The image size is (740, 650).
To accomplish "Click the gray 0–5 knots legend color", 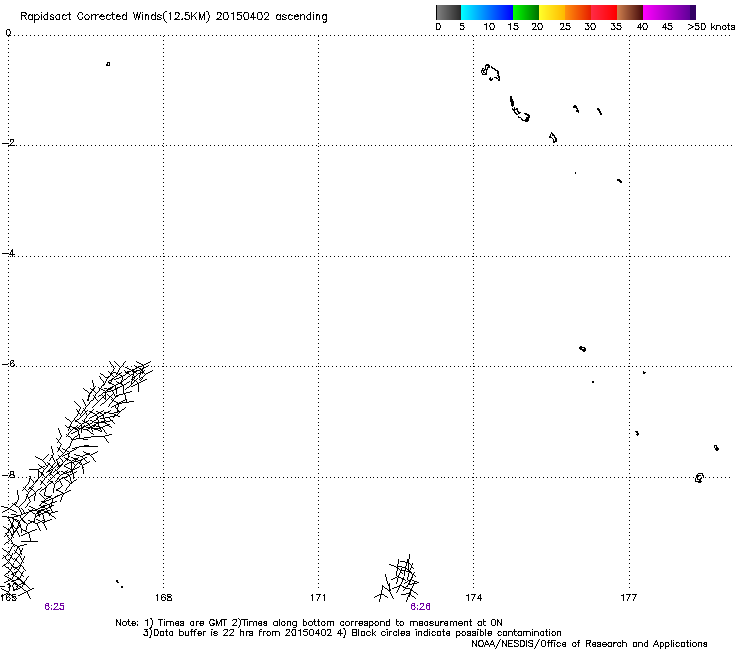I will [448, 12].
